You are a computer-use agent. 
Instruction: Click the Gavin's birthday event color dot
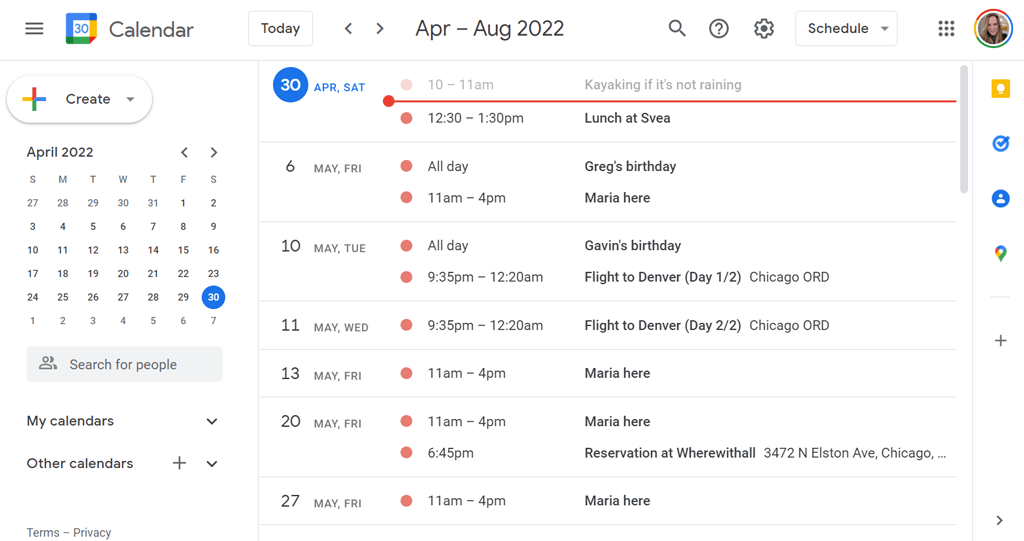point(406,245)
